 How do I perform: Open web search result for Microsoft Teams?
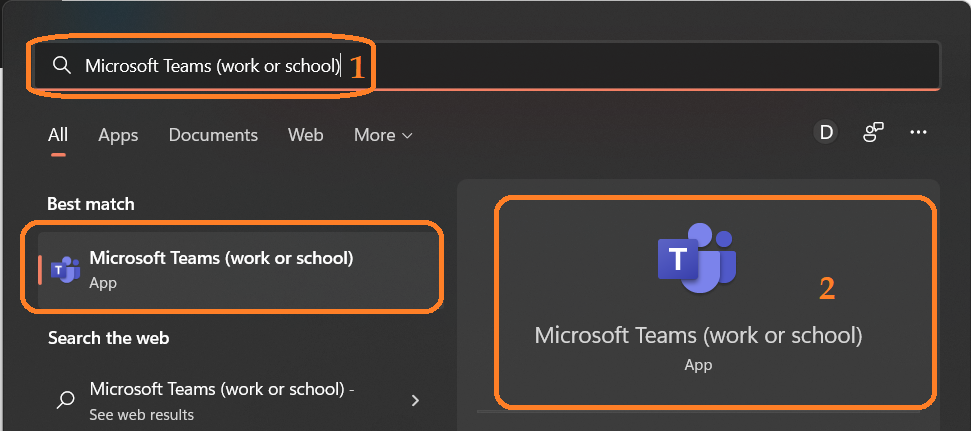pos(239,400)
